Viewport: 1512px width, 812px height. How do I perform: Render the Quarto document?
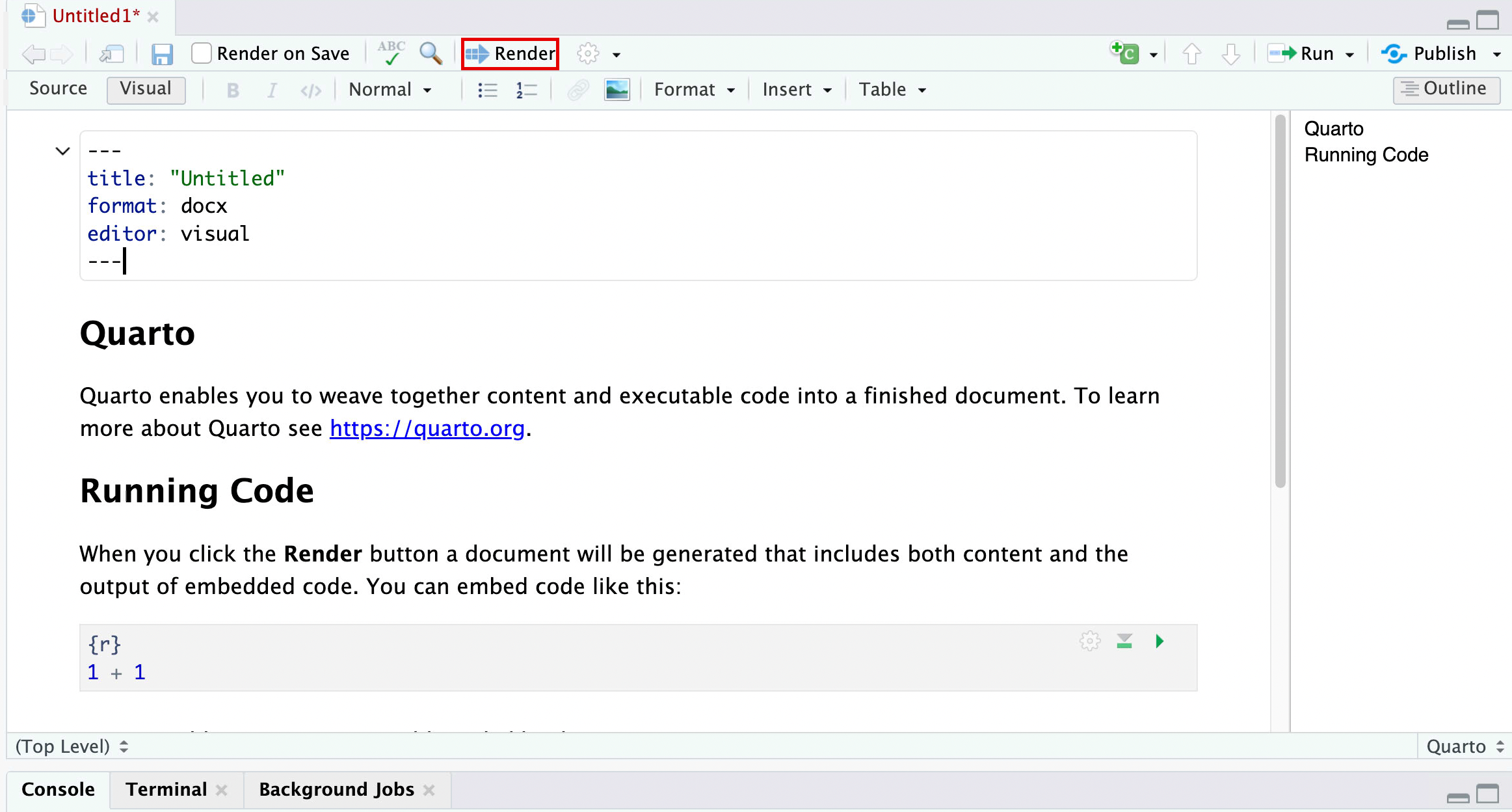510,53
